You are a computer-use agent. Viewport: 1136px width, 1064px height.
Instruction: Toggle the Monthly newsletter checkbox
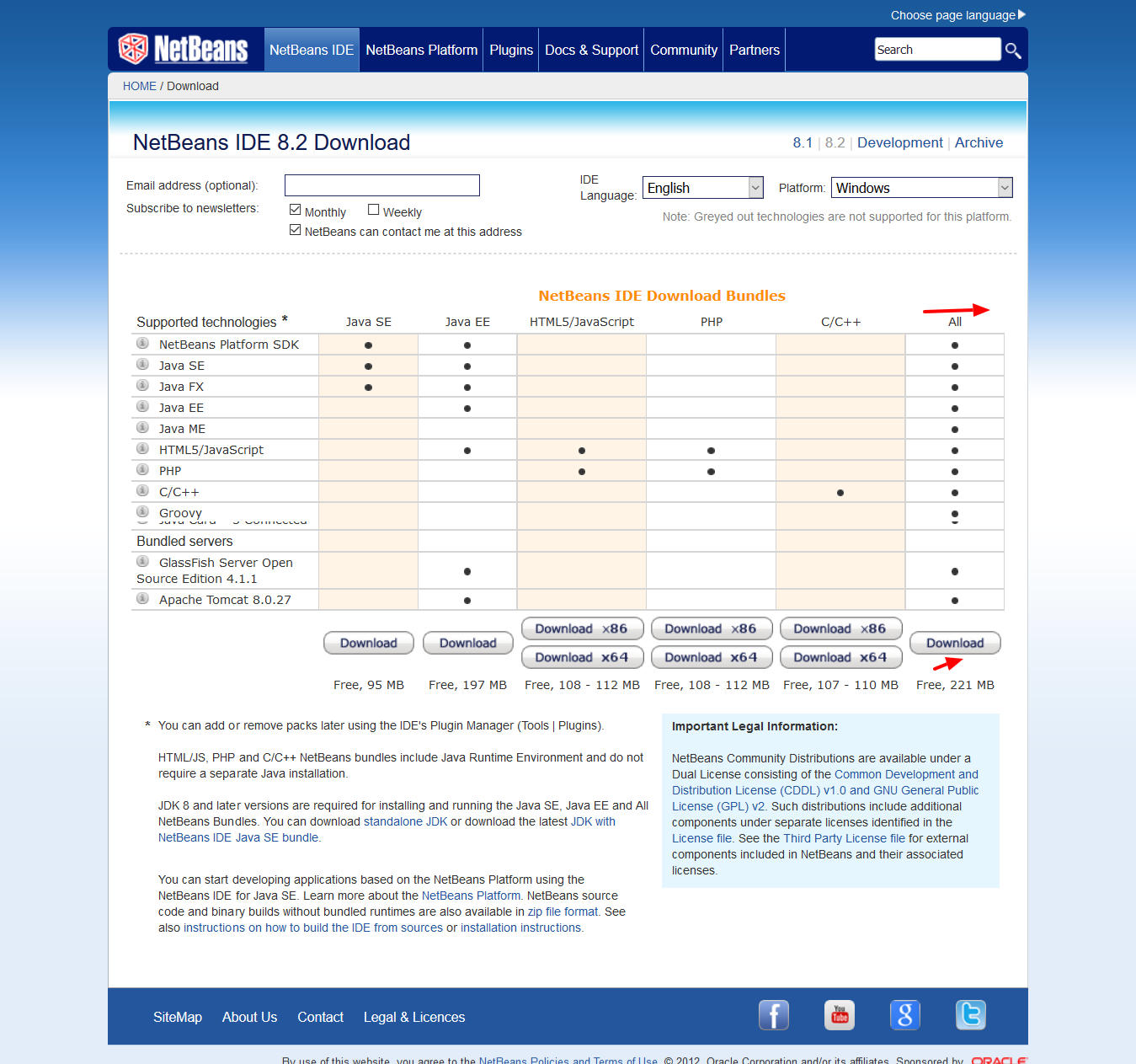tap(295, 210)
